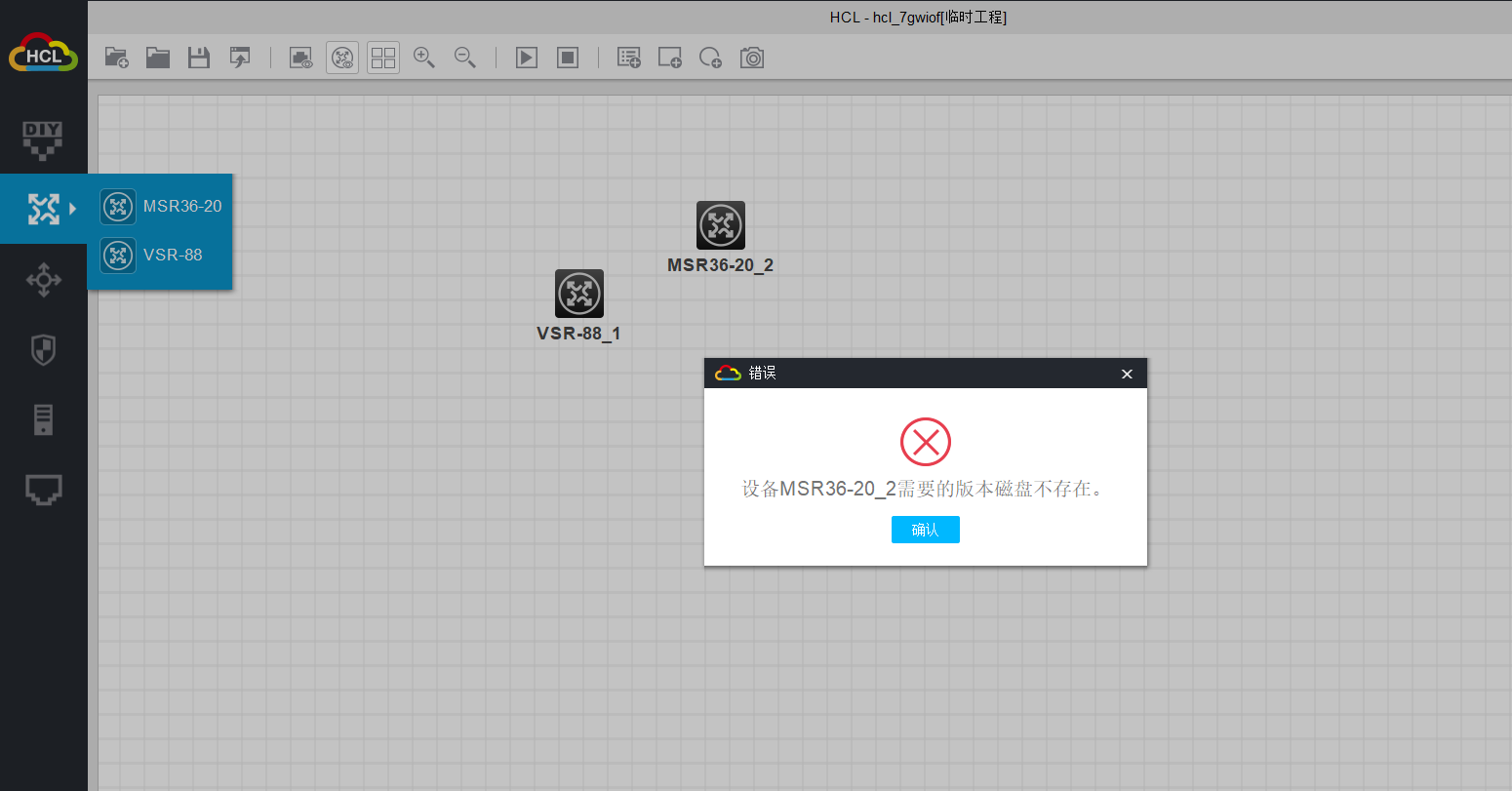Toggle the grid display icon
Viewport: 1512px width, 791px height.
pyautogui.click(x=383, y=58)
